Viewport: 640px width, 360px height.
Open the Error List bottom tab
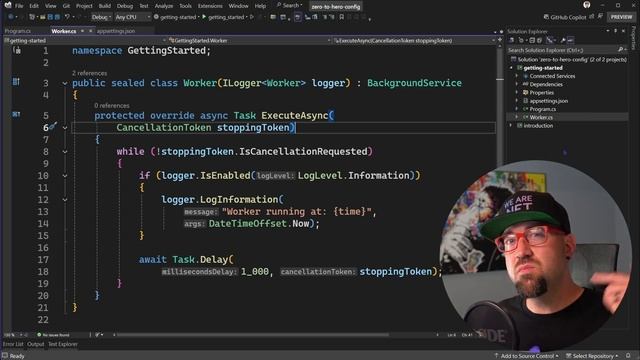(13, 344)
